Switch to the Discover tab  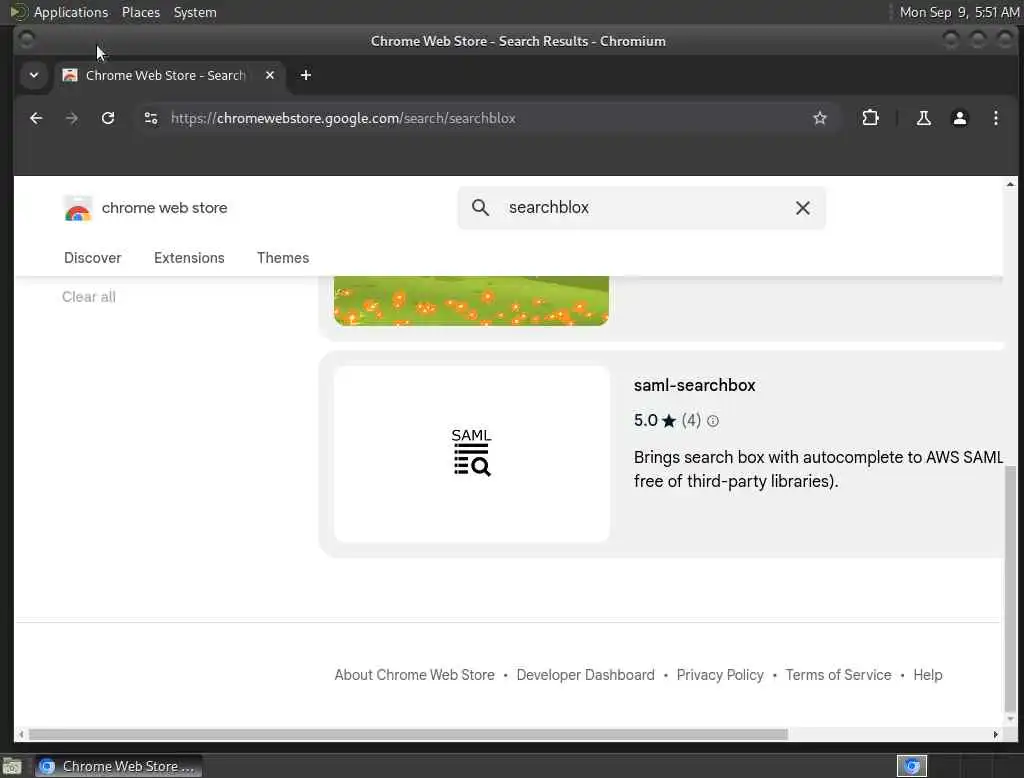93,258
